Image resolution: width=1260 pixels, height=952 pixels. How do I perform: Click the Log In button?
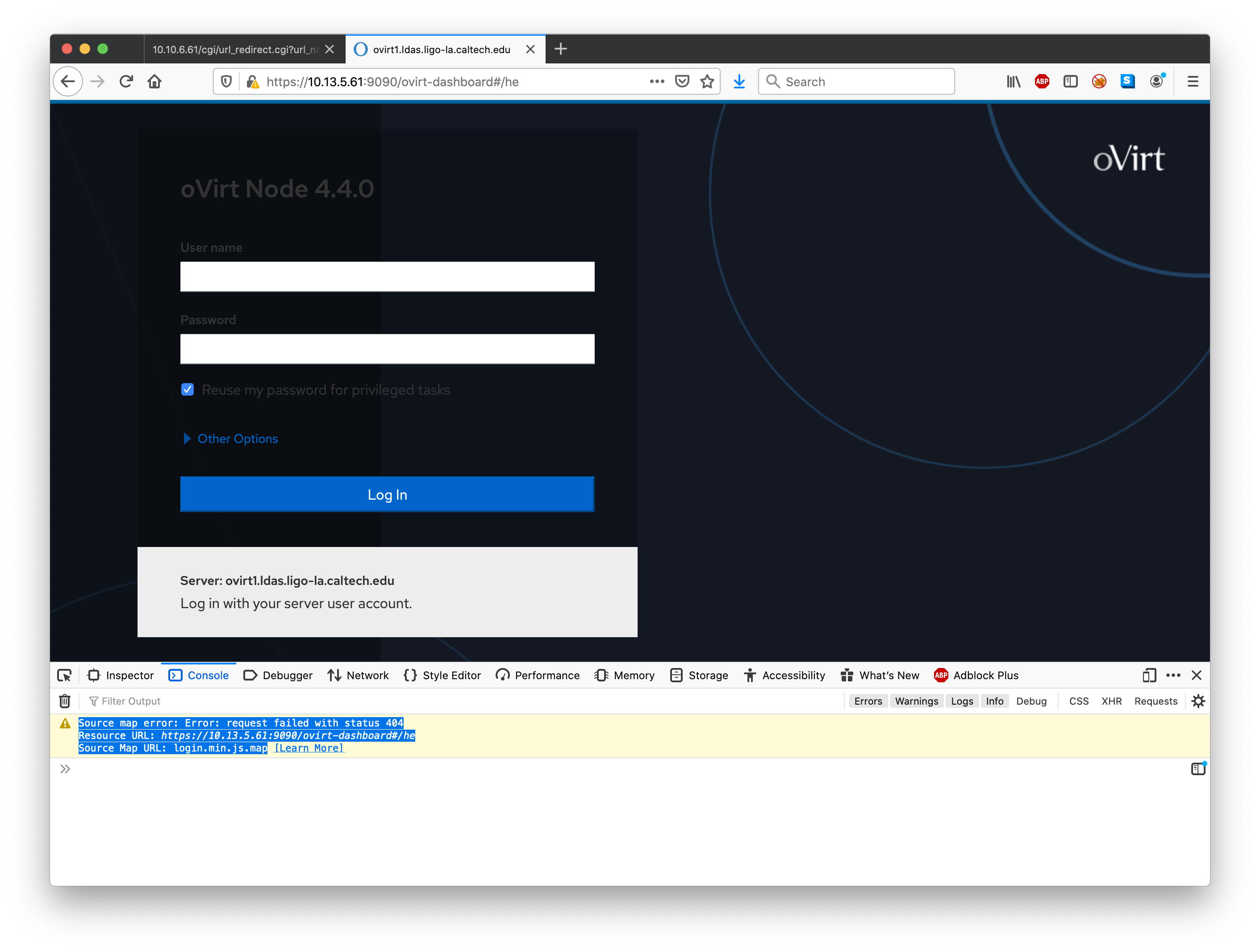click(388, 494)
